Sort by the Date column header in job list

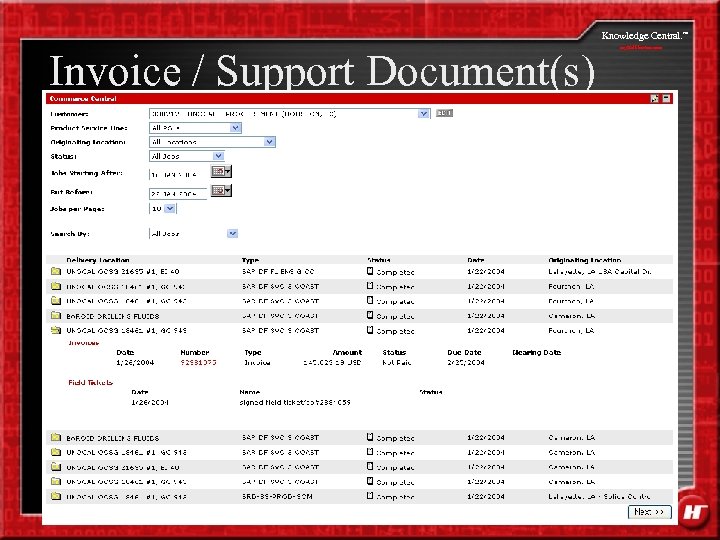[x=476, y=260]
